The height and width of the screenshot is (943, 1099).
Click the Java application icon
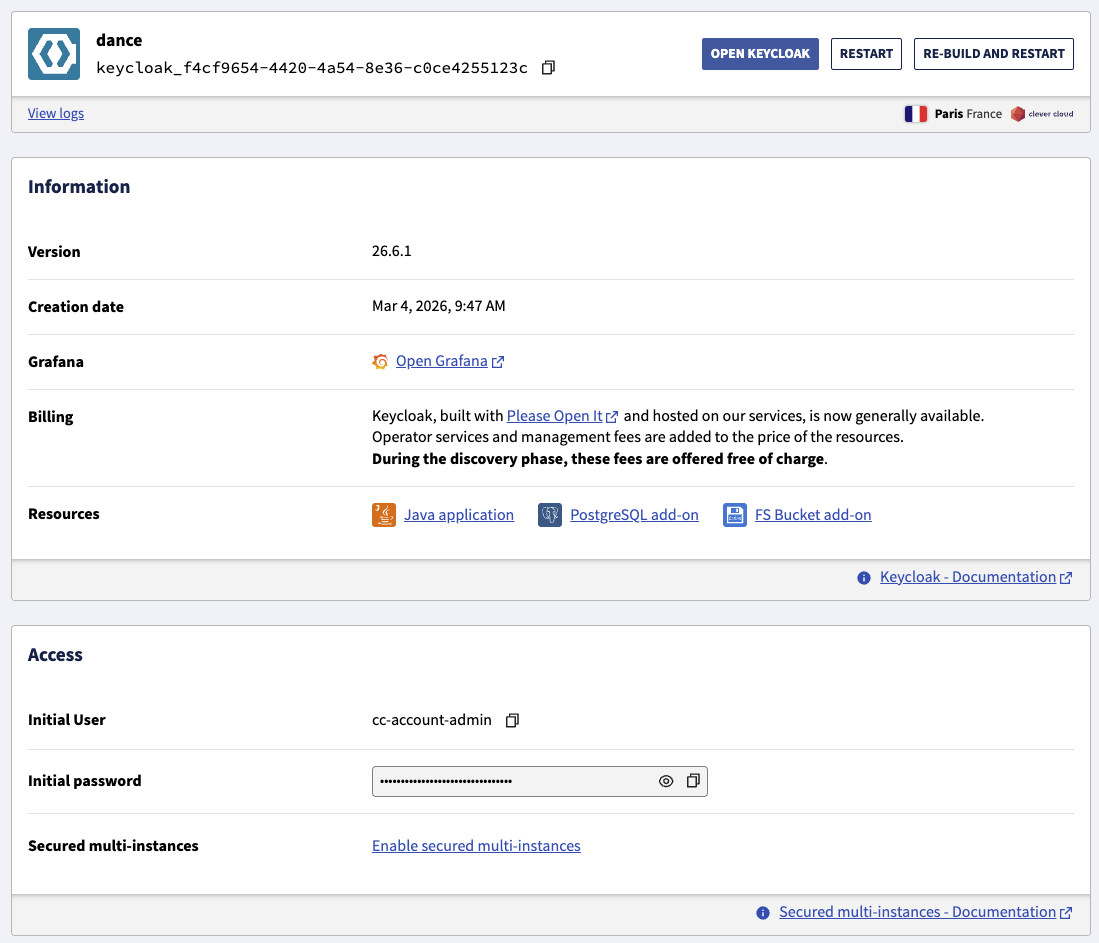(x=384, y=515)
